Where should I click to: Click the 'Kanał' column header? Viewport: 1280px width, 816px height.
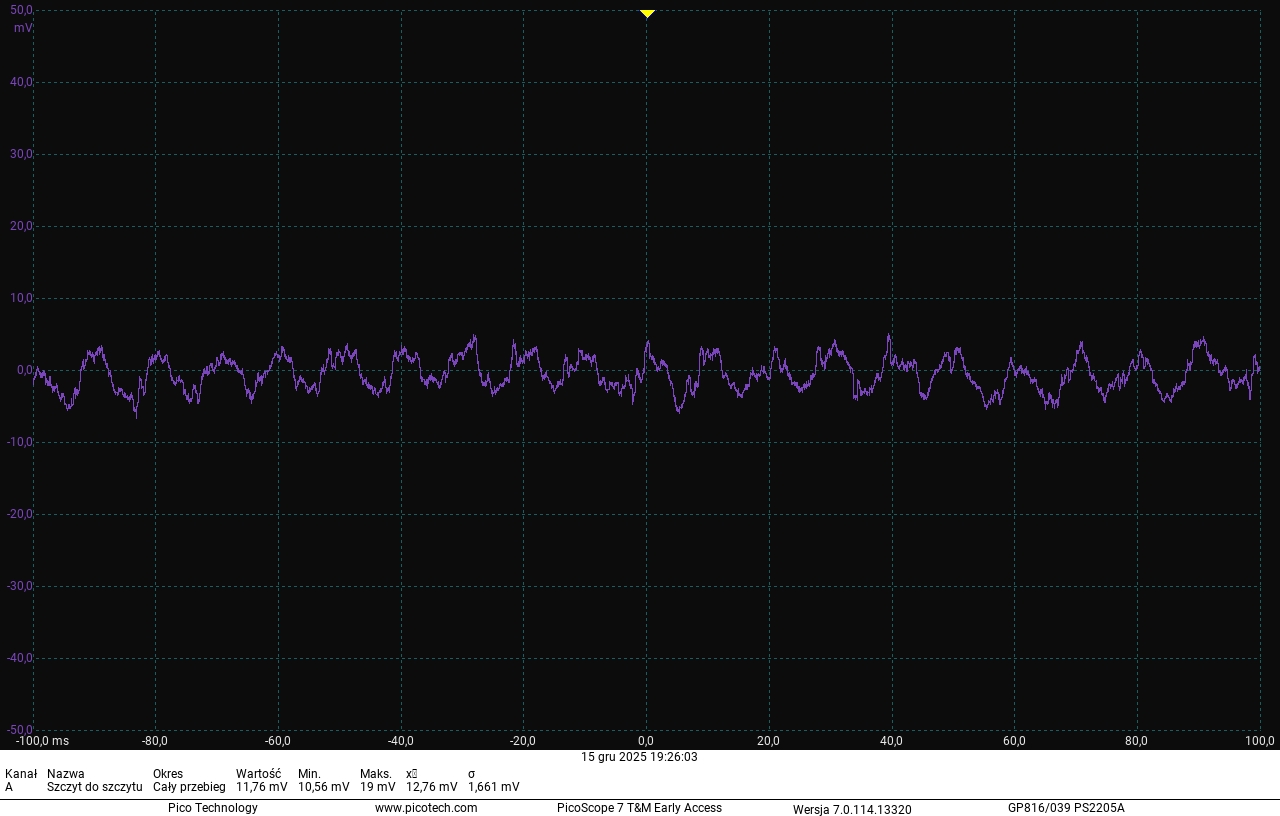point(21,774)
